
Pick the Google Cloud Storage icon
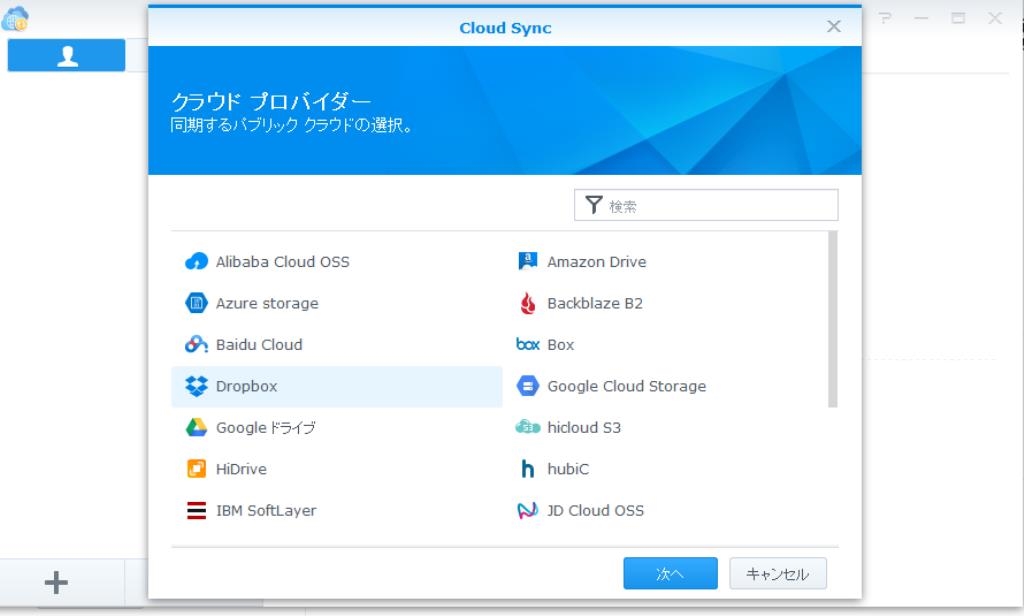pos(528,386)
